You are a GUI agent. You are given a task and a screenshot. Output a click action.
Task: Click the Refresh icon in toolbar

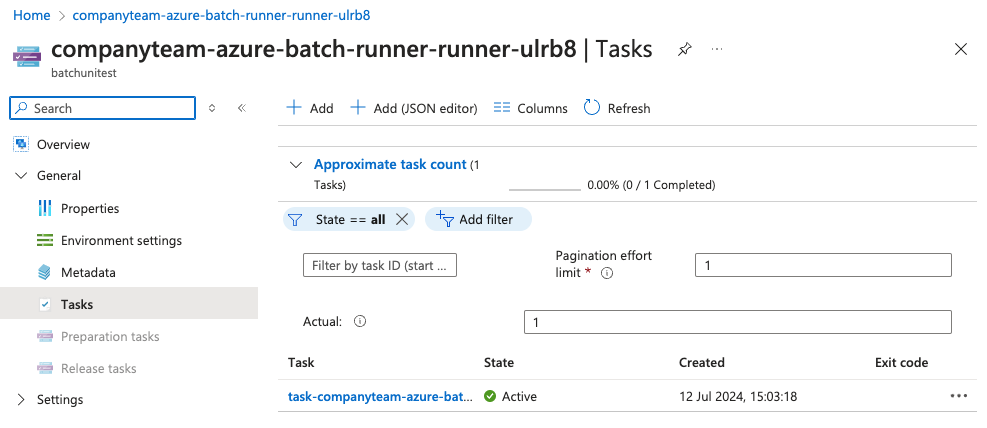point(592,108)
